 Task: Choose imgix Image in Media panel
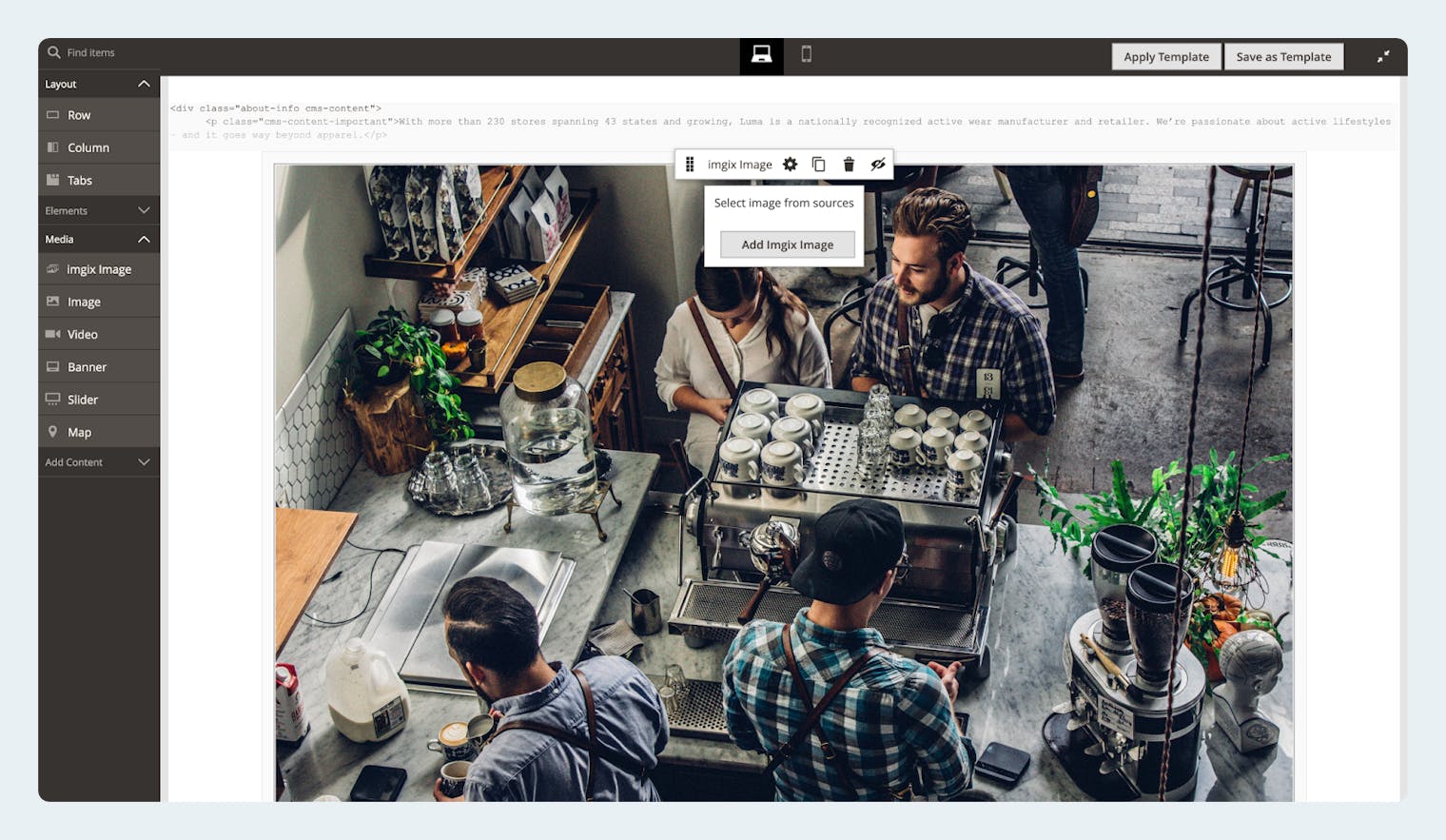pos(99,269)
